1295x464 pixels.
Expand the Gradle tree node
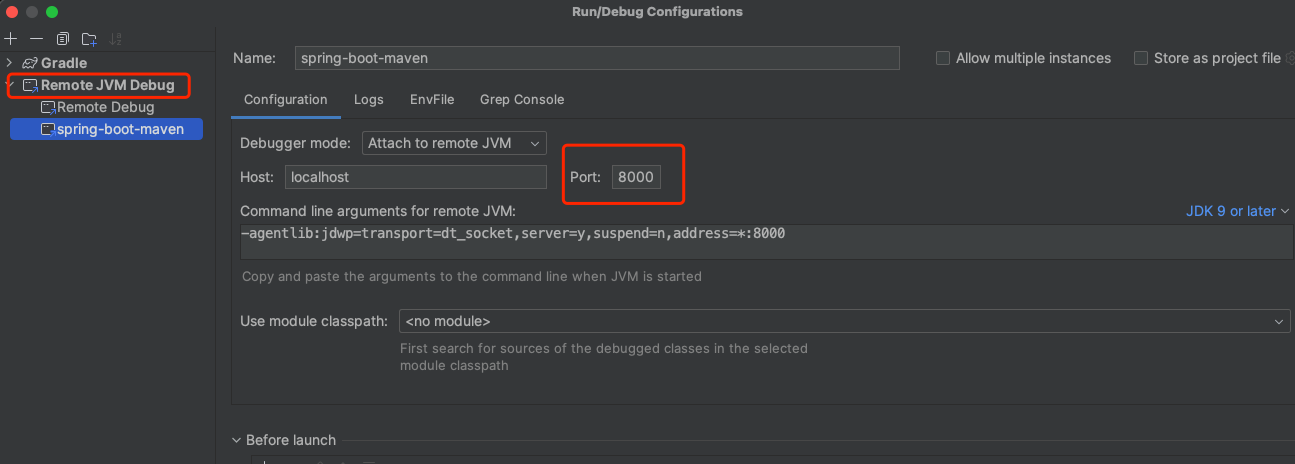point(9,63)
